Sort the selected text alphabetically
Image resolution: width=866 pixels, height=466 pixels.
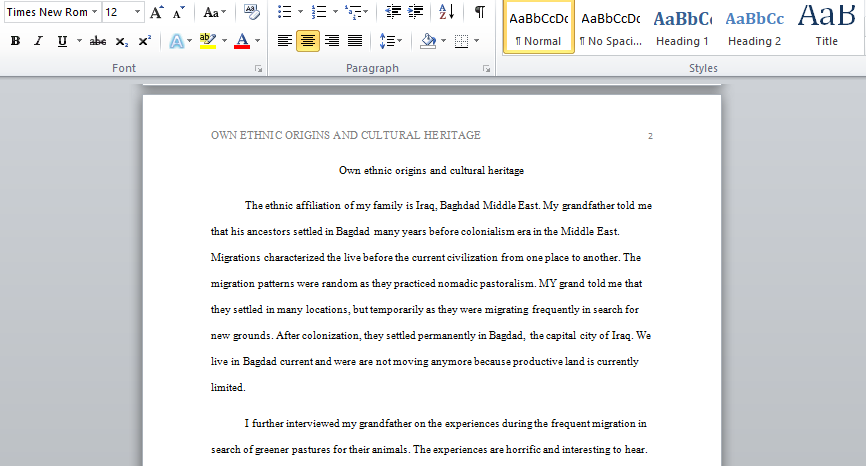[x=446, y=12]
